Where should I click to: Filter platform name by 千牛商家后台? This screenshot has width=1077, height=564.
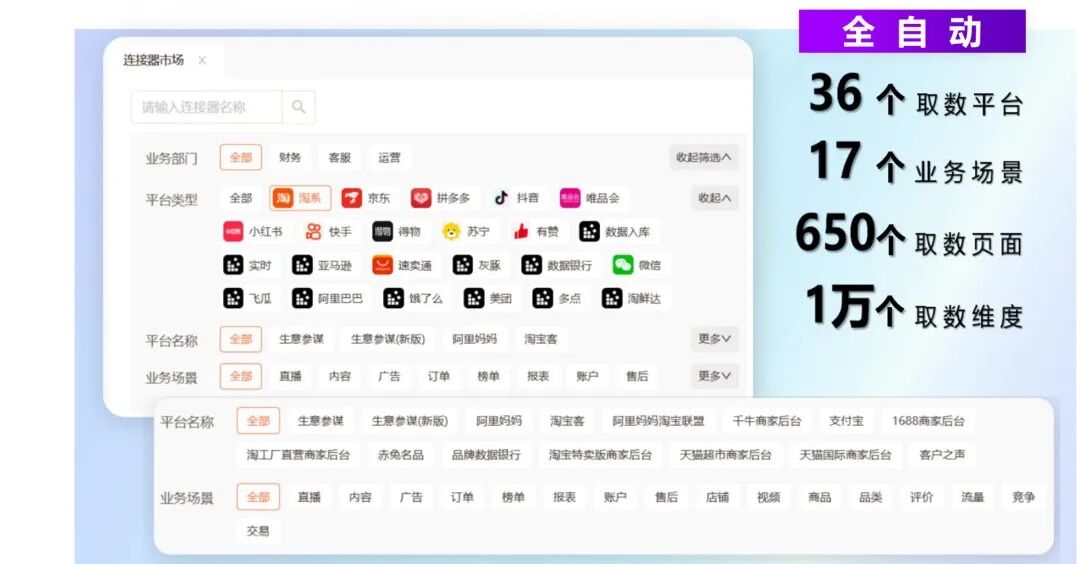coord(767,421)
